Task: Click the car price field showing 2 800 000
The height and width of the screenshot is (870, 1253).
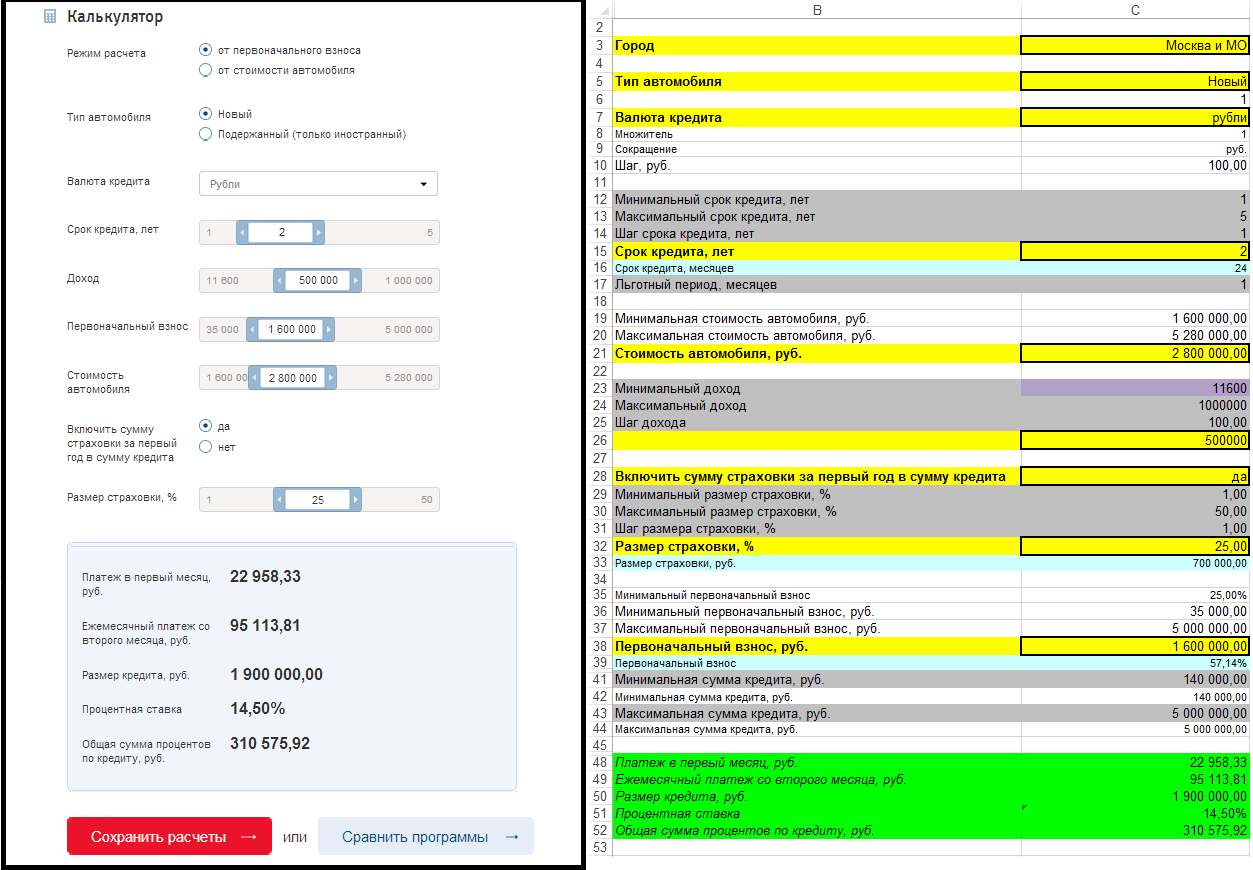Action: 293,378
